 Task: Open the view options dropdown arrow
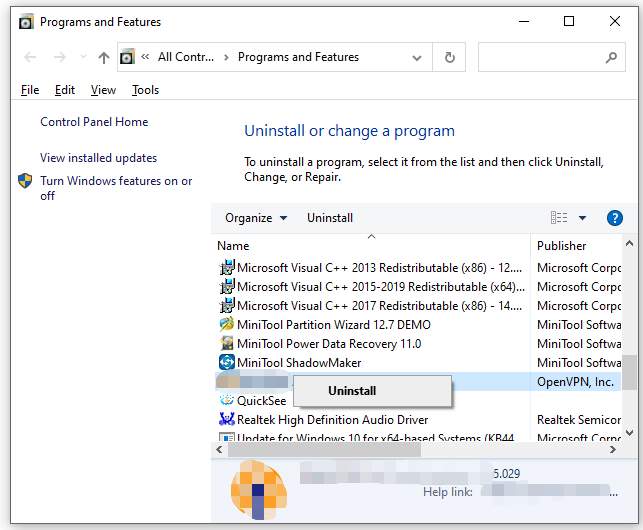pos(583,218)
